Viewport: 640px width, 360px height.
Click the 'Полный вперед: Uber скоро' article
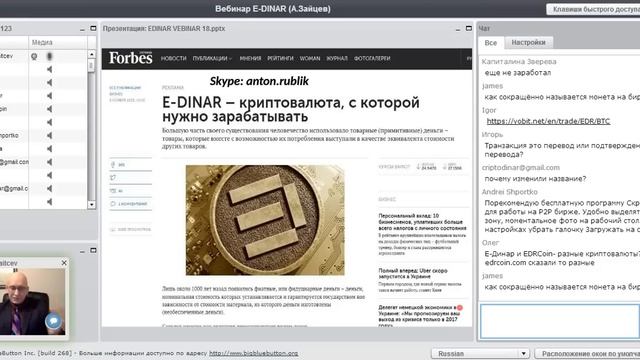coord(413,273)
